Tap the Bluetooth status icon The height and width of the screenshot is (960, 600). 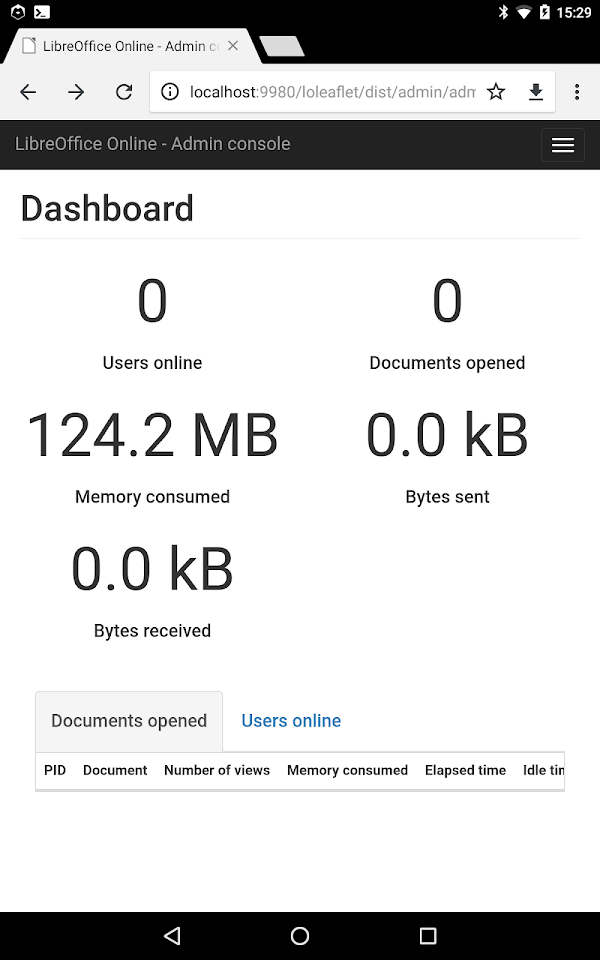pos(503,12)
